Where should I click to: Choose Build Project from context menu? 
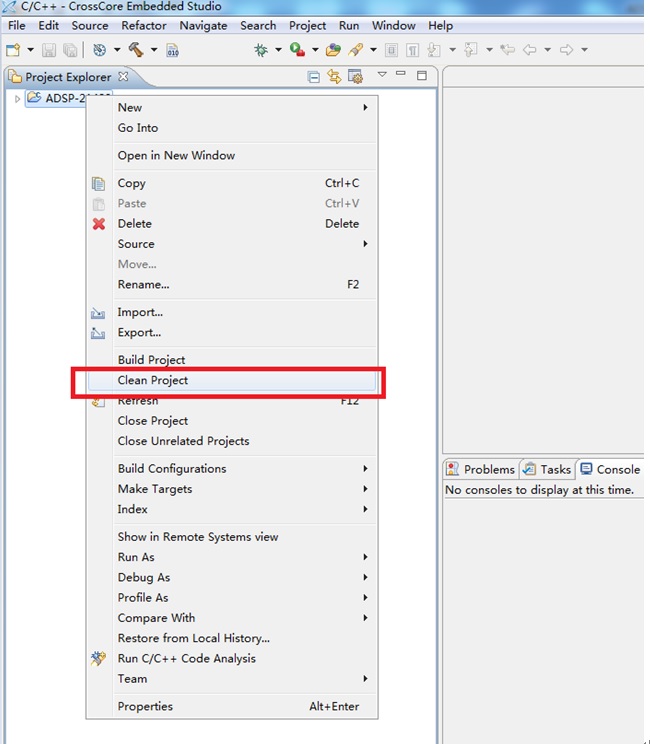(x=232, y=360)
